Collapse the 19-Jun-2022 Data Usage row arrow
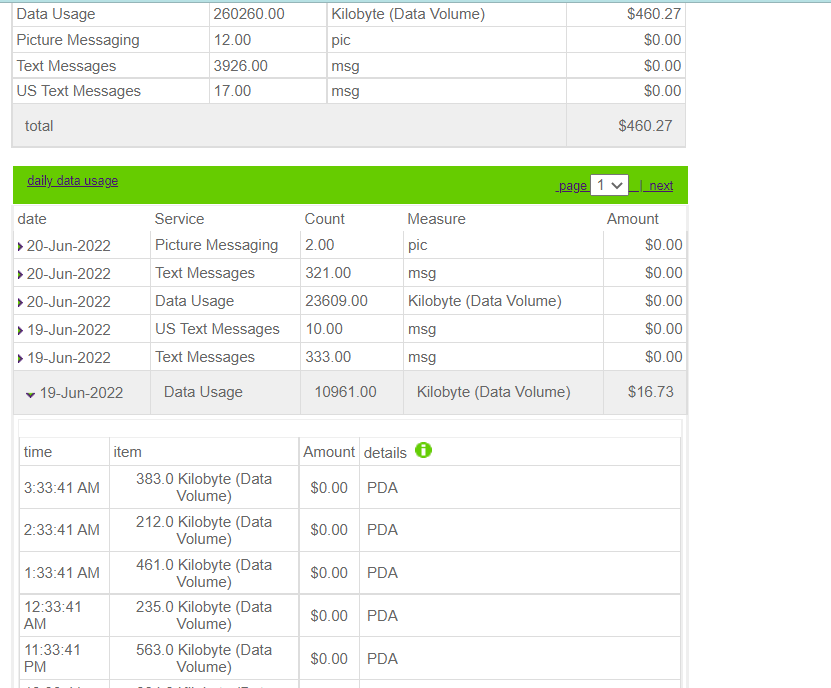 point(30,394)
